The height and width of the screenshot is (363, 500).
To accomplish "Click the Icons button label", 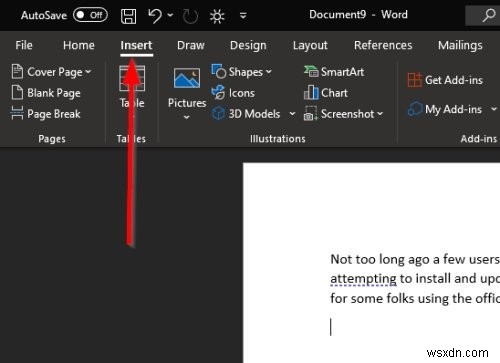I will (x=242, y=93).
